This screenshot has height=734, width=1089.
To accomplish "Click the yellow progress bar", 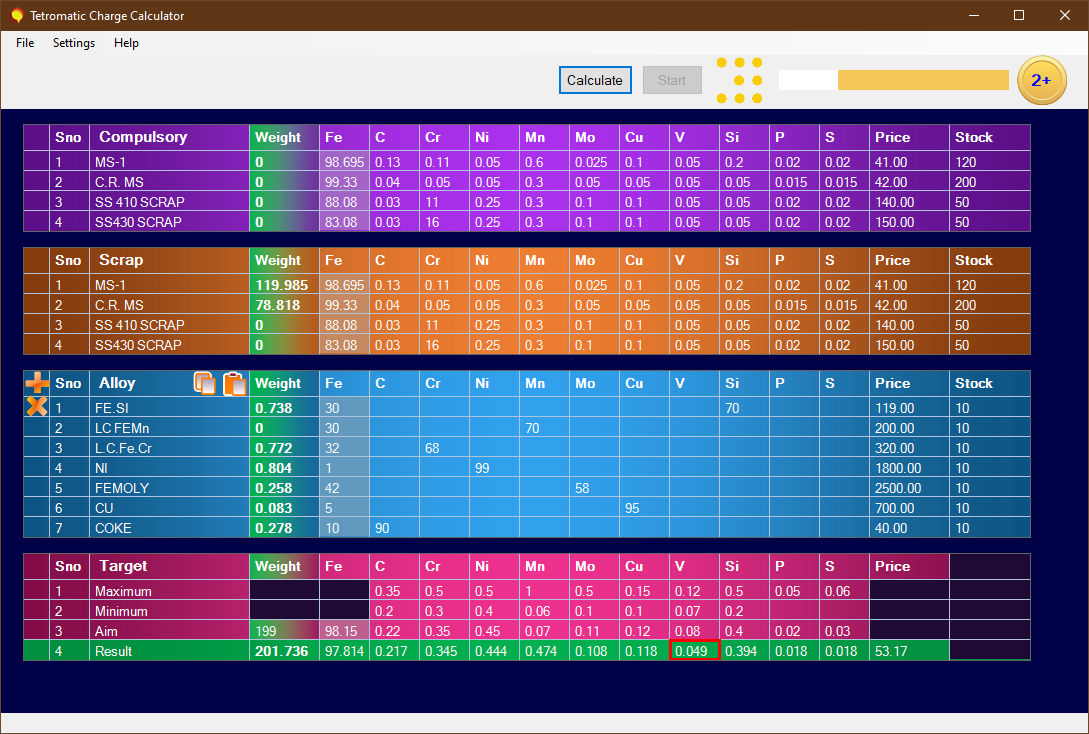I will point(920,79).
